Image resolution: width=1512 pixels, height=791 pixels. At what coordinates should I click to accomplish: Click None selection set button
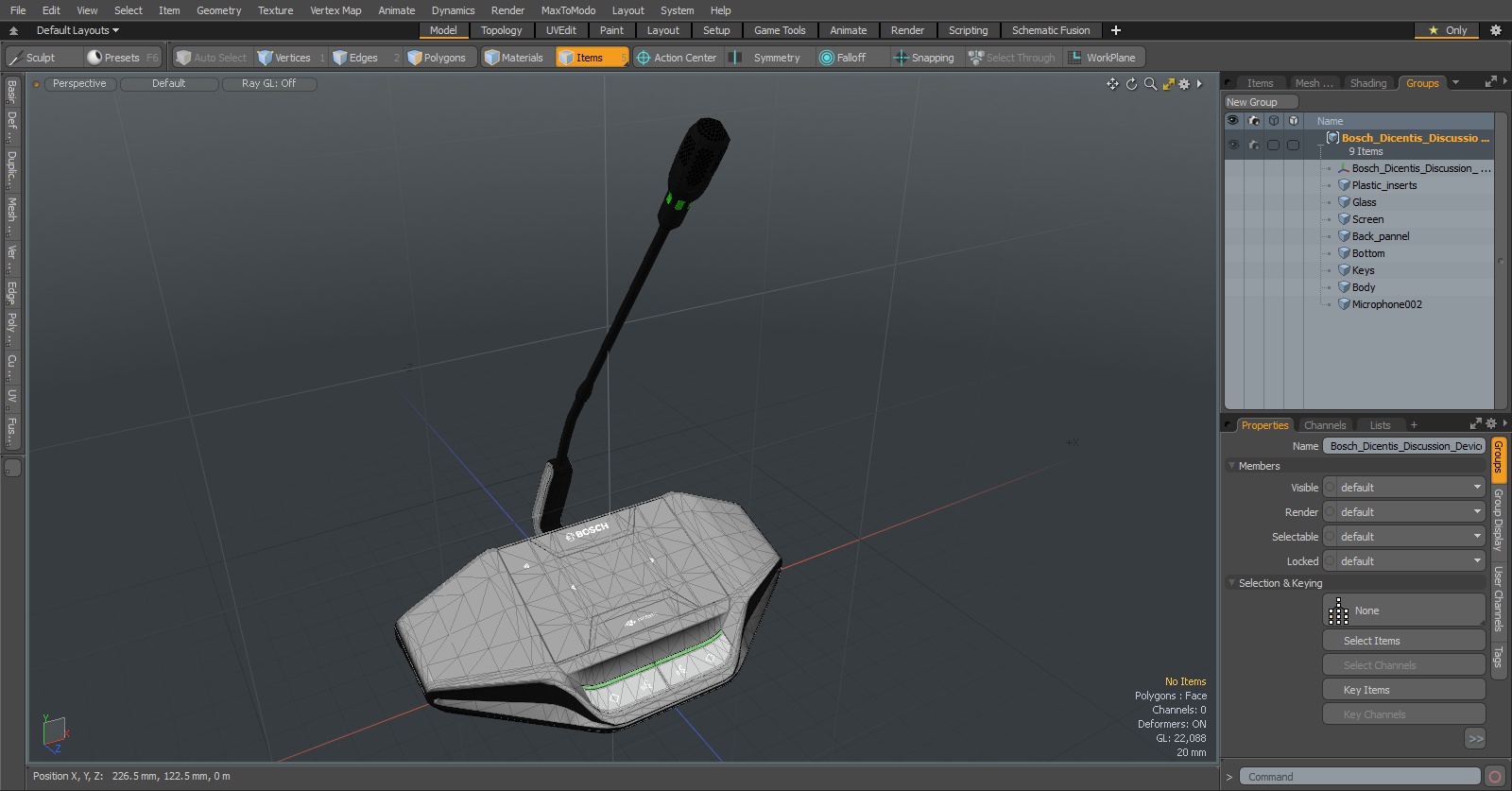point(1404,610)
